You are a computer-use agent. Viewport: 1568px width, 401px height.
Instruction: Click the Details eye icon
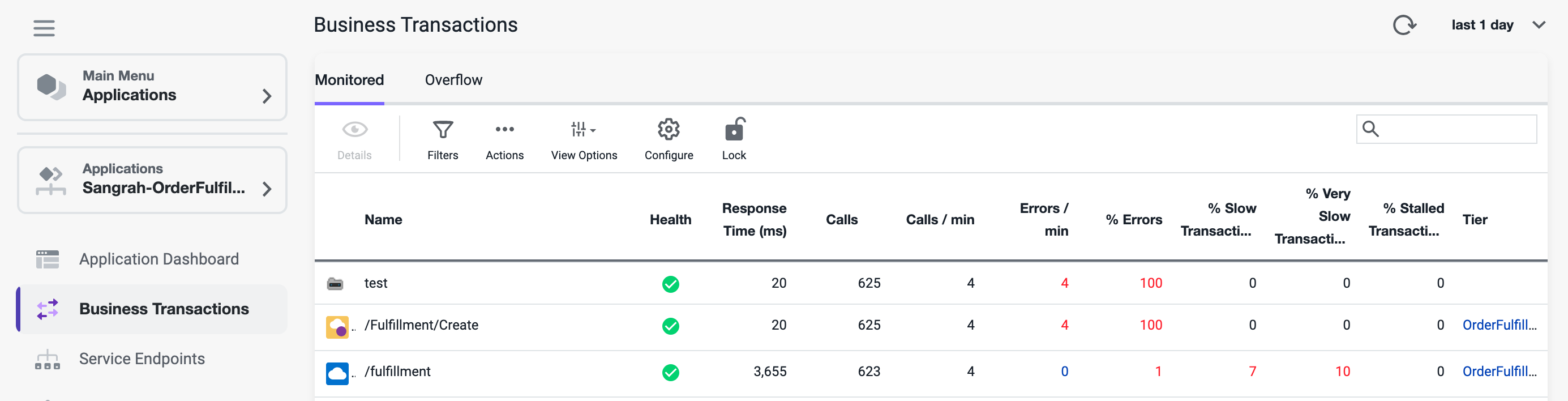(355, 129)
